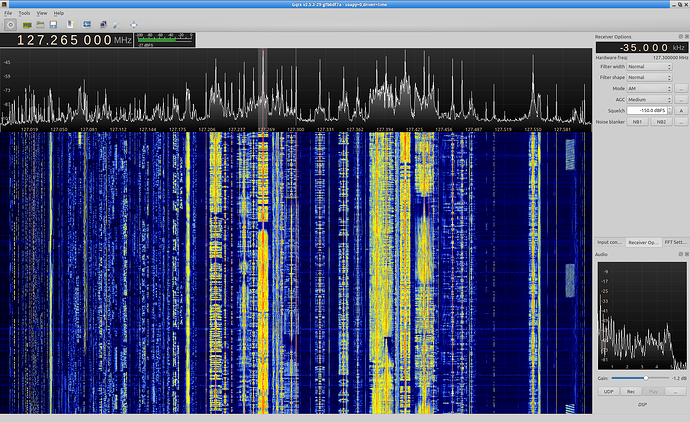This screenshot has width=690, height=422.
Task: Click the save settings floppy icon
Action: coord(51,22)
